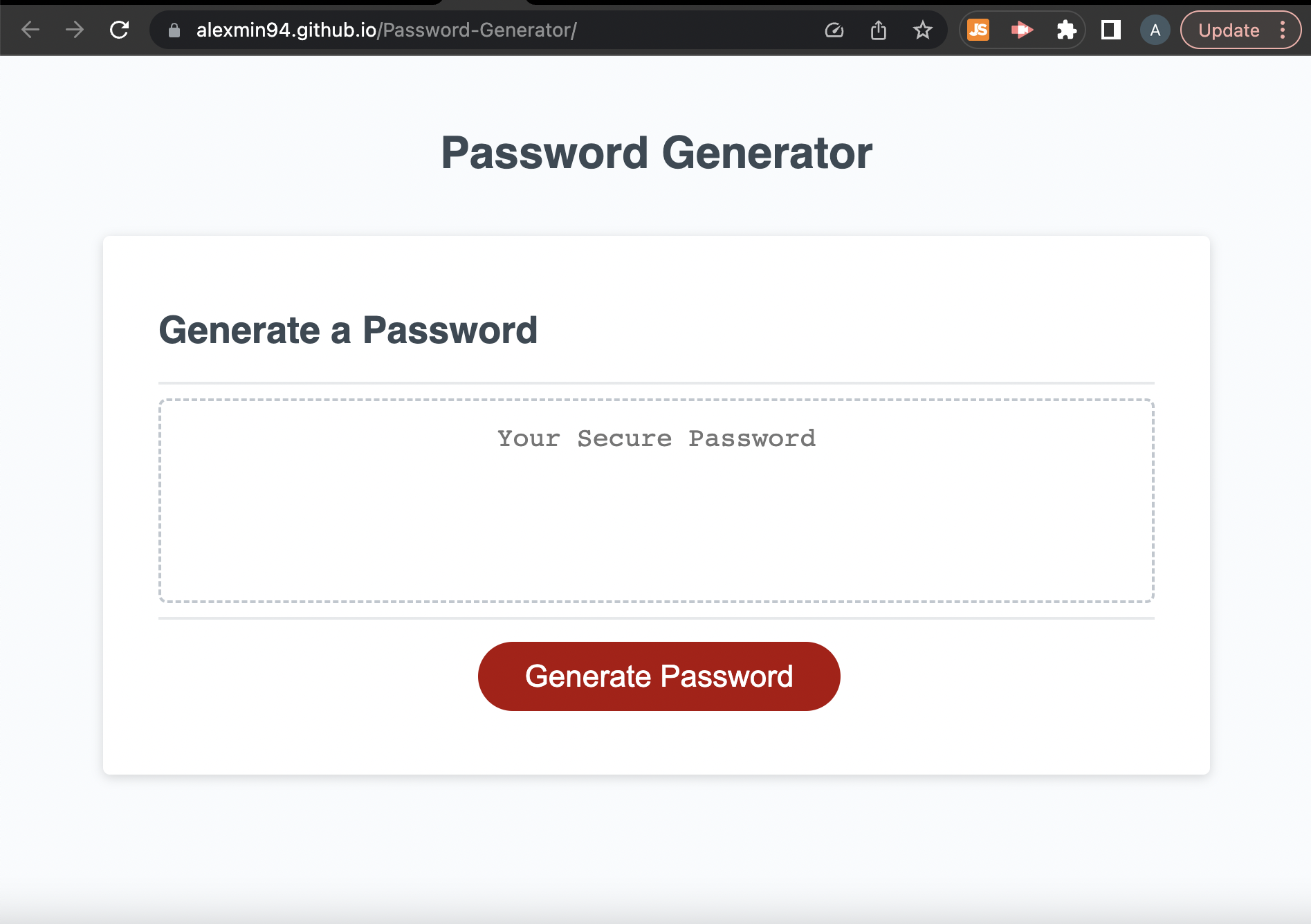The image size is (1311, 924).
Task: Open the pink video recorder extension
Action: (x=1021, y=30)
